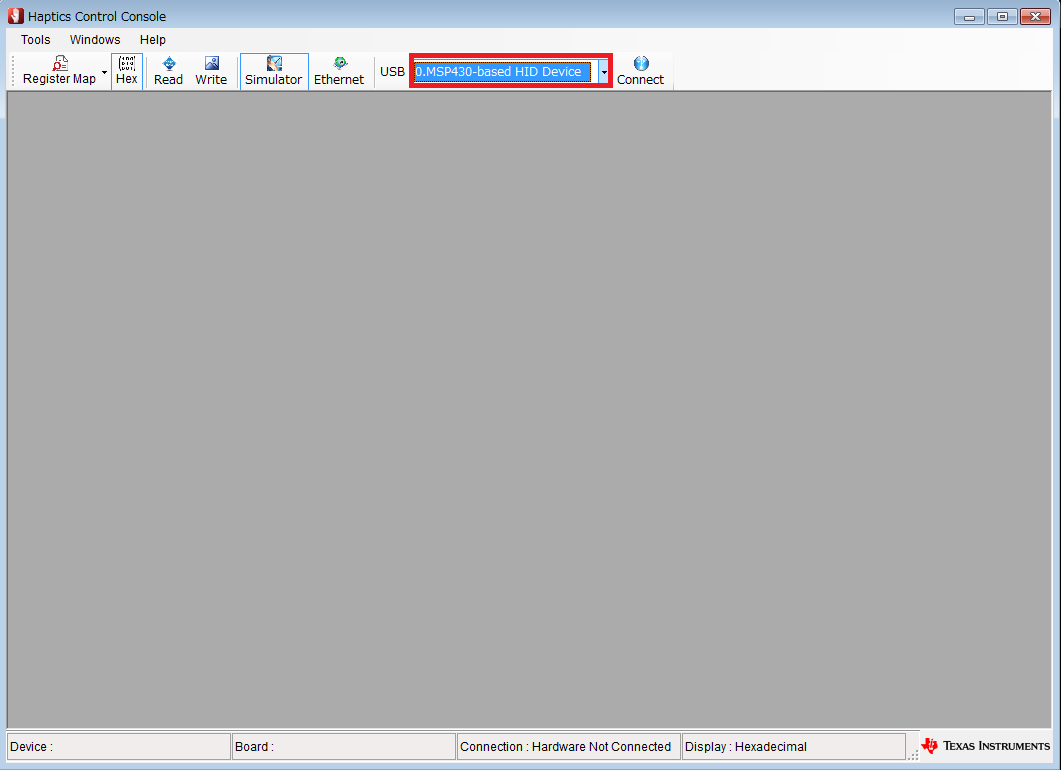Click the Texas Instruments logo
Image resolution: width=1061 pixels, height=770 pixels.
(986, 746)
